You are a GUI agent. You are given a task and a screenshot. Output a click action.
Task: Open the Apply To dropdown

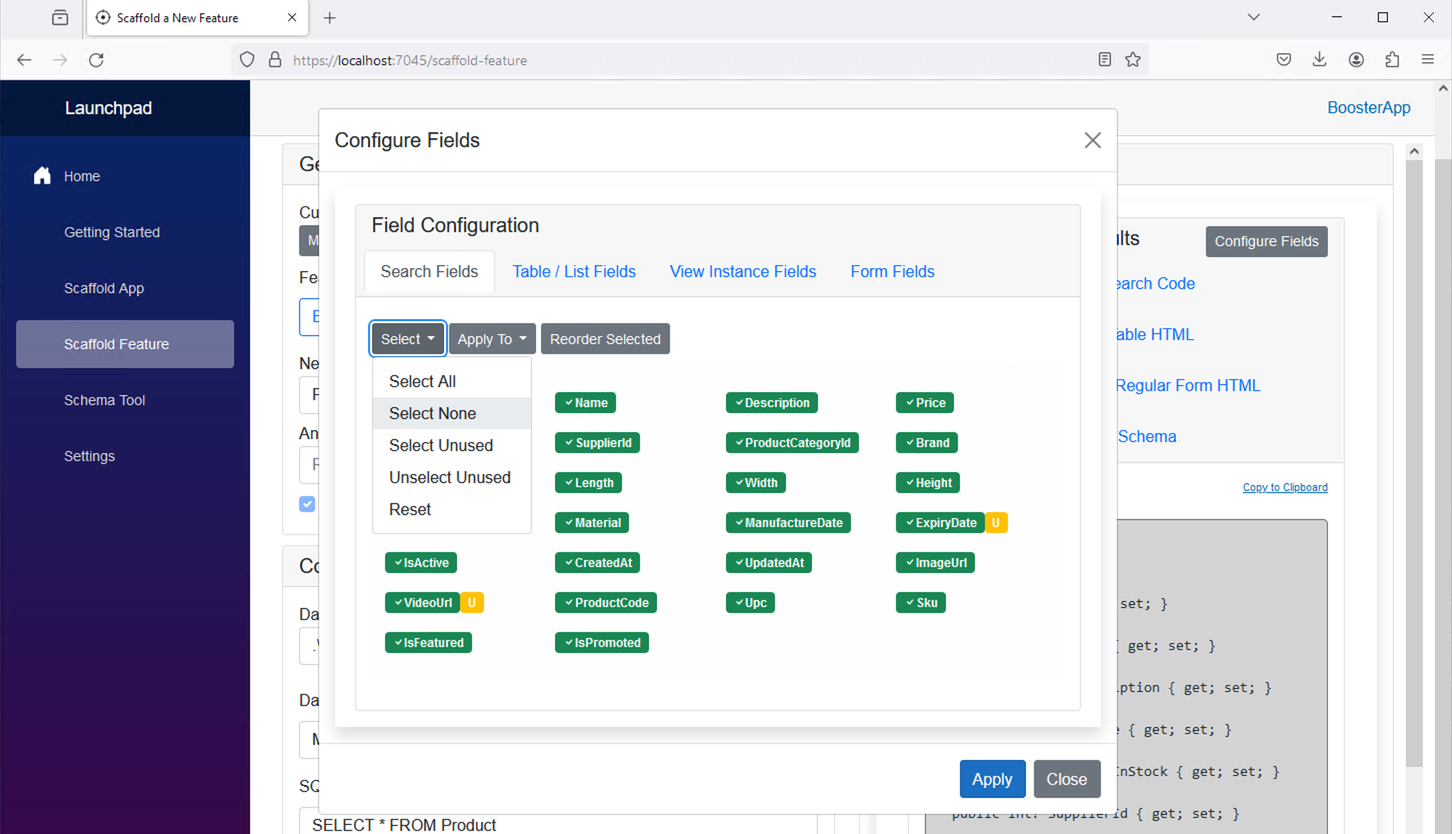tap(492, 339)
